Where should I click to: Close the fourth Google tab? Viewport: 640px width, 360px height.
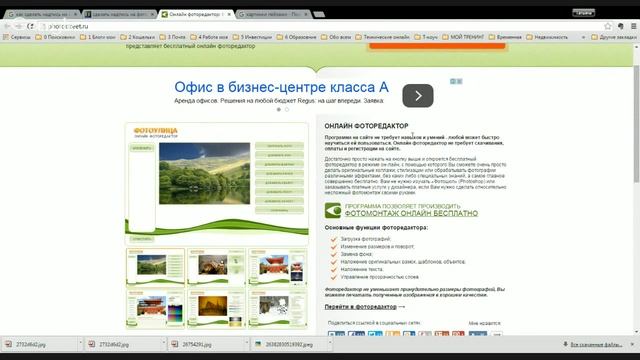[x=305, y=14]
